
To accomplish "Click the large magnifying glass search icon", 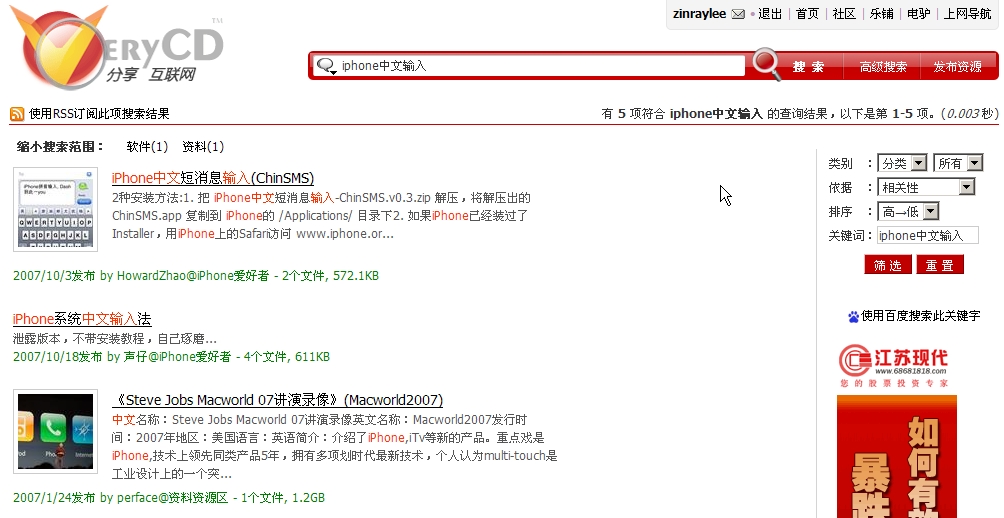I will 766,63.
